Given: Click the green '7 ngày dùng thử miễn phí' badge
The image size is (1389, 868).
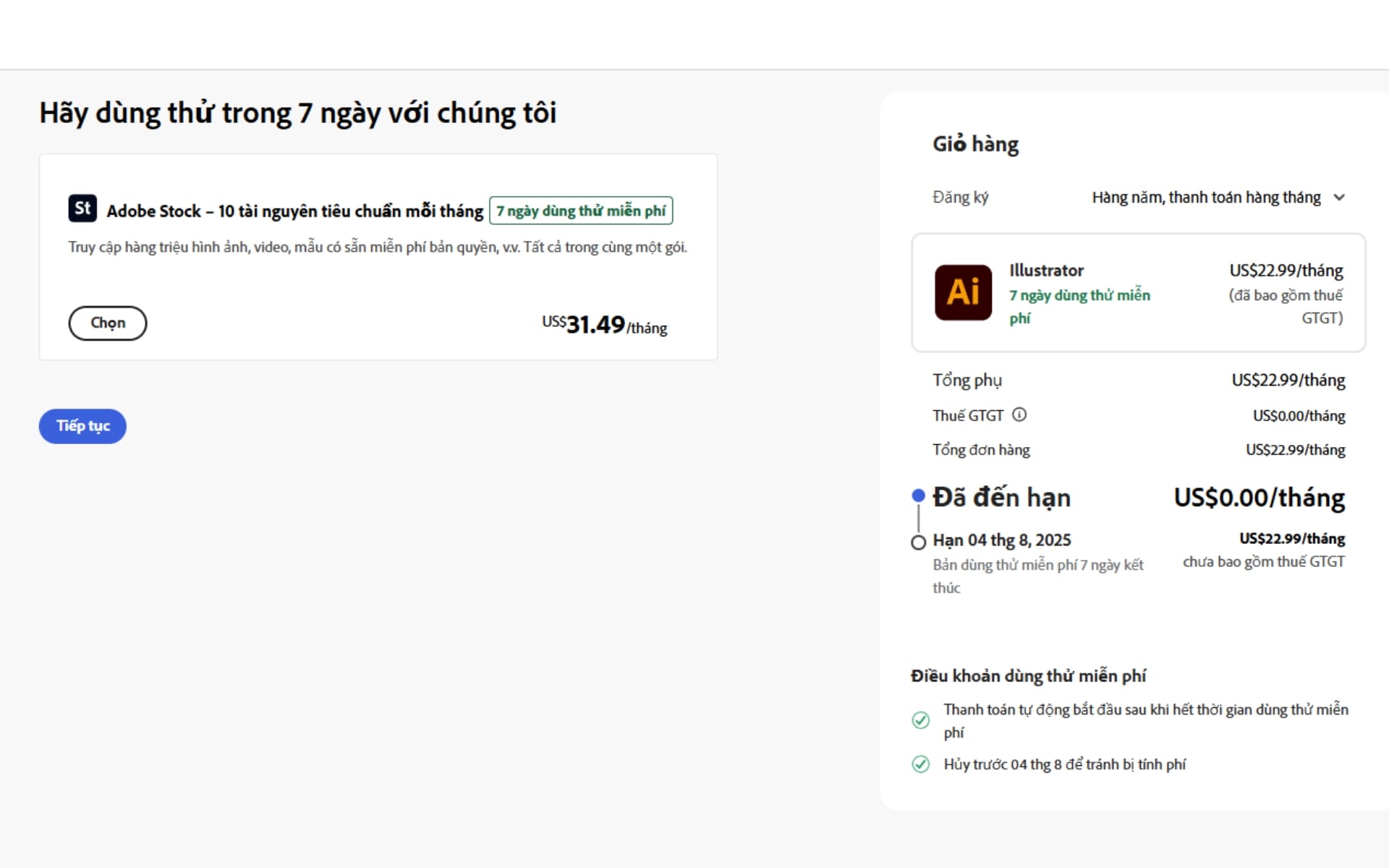Looking at the screenshot, I should click(x=580, y=210).
